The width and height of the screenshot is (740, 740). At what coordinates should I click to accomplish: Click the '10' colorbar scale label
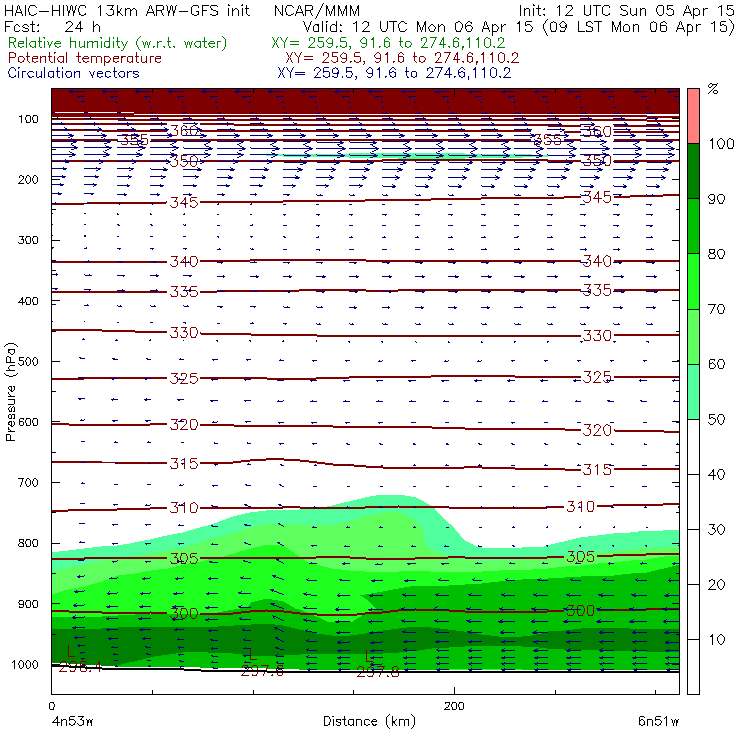(716, 640)
